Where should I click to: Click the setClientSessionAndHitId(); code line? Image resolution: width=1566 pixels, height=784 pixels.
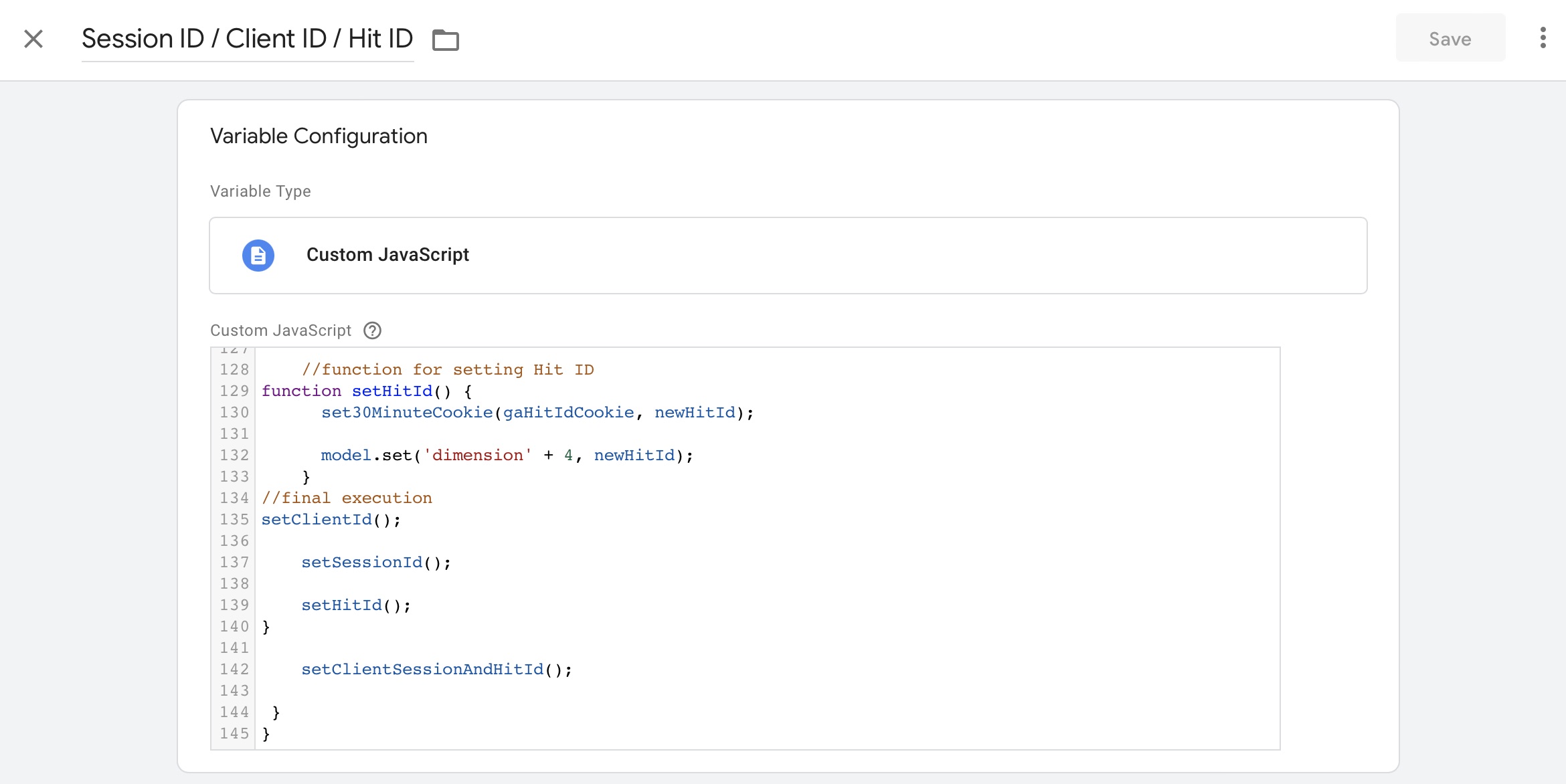[x=437, y=670]
